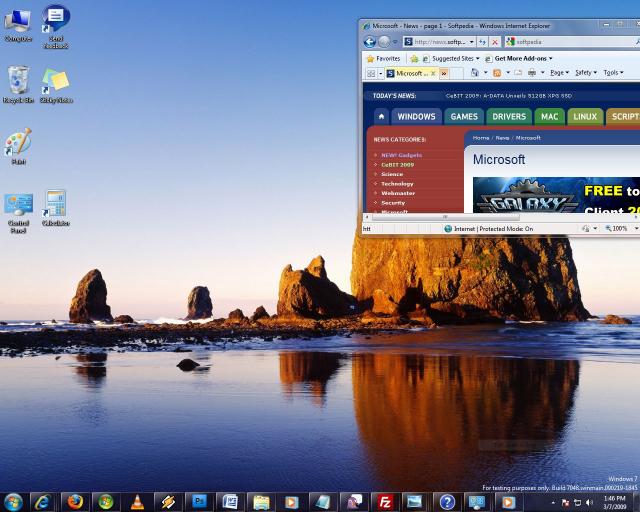Image resolution: width=640 pixels, height=512 pixels.
Task: Click the CeBIT 2009 category link
Action: tap(397, 164)
